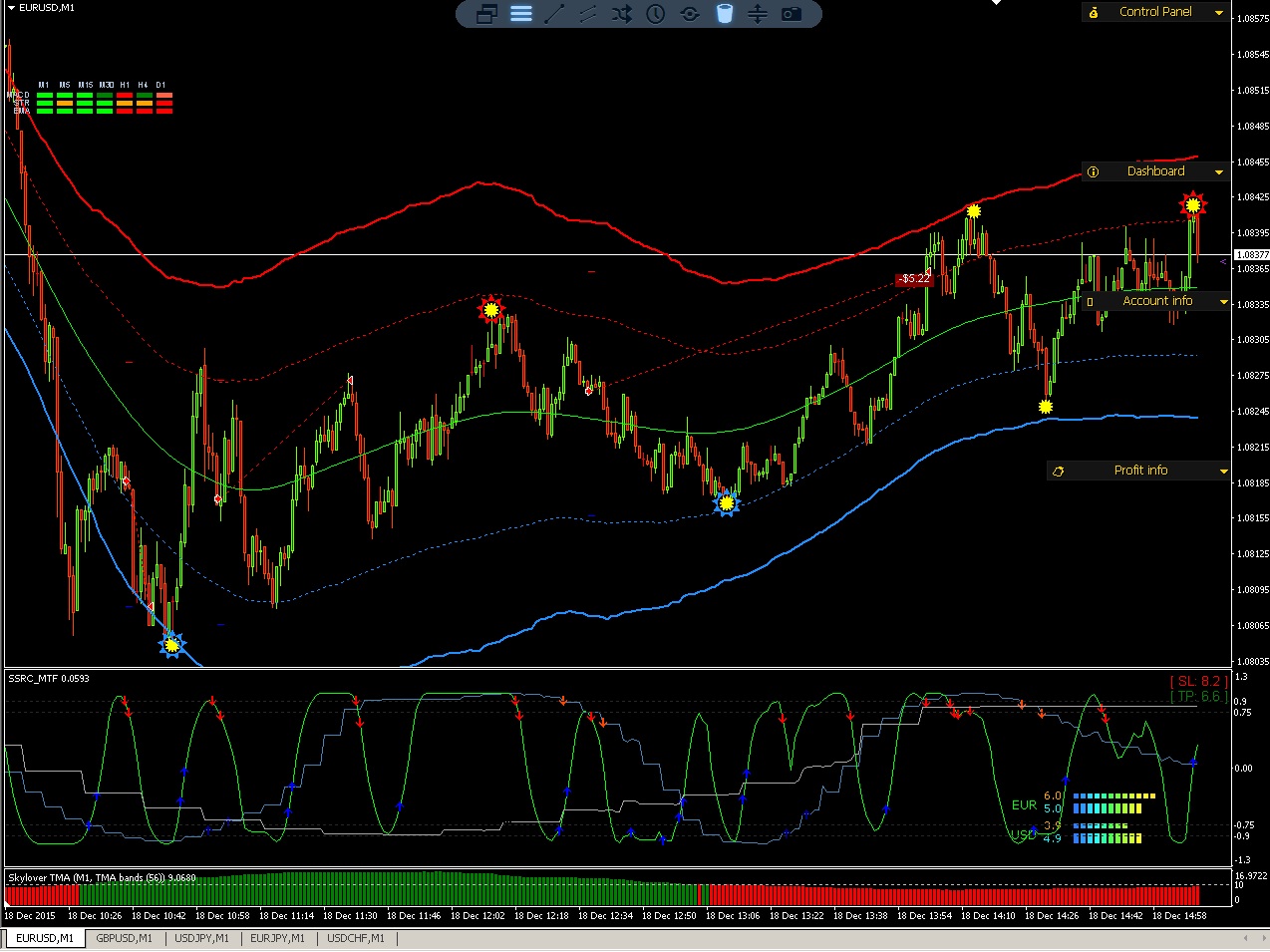Switch to the USDJPY,M1 chart tab

[x=202, y=938]
